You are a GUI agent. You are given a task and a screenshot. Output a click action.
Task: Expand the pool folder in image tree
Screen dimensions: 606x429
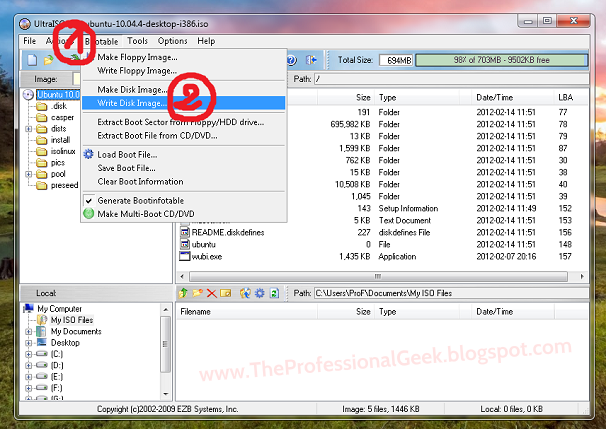click(x=29, y=174)
